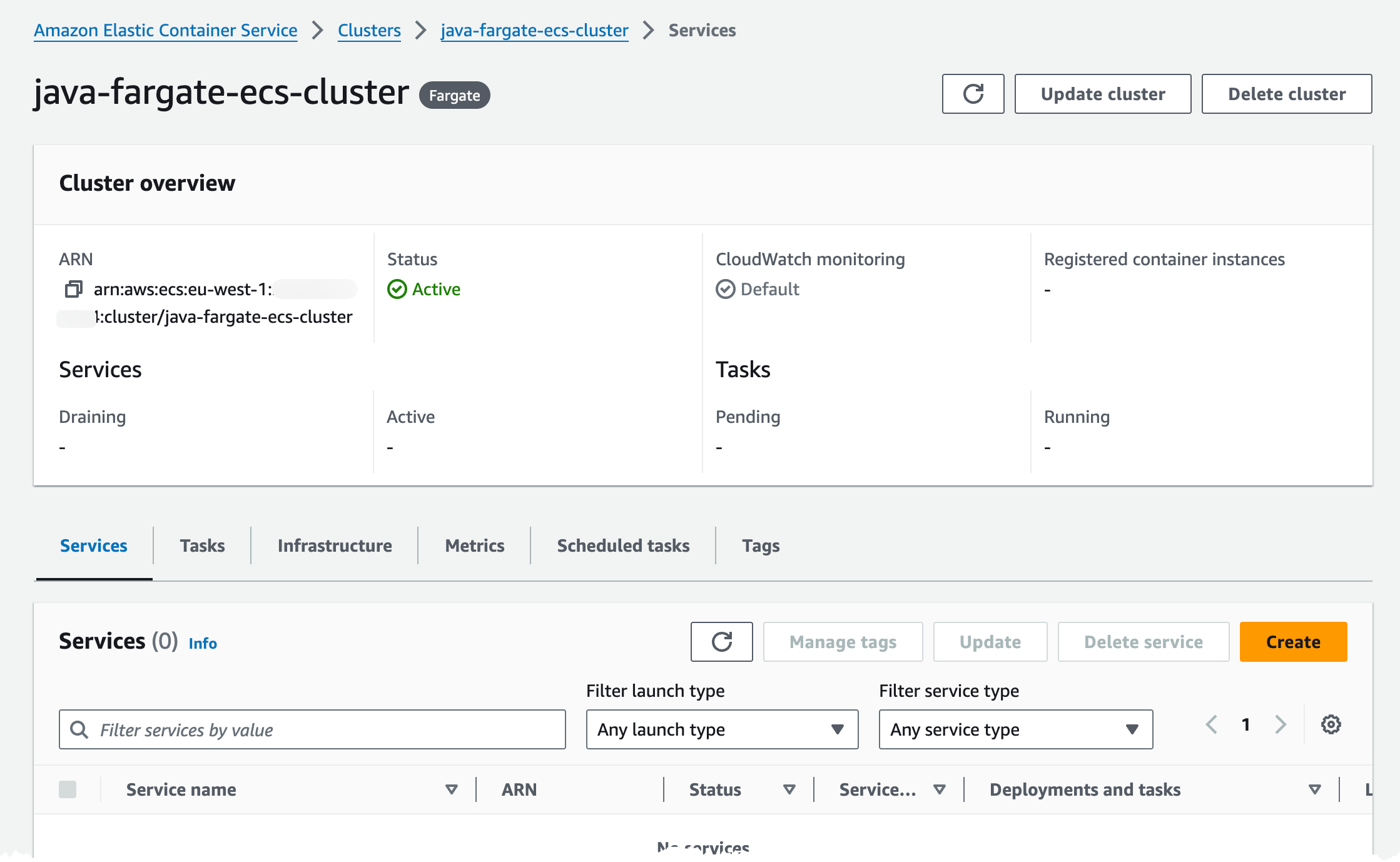Image resolution: width=1400 pixels, height=862 pixels.
Task: Sort by the Status column arrow
Action: pyautogui.click(x=789, y=789)
